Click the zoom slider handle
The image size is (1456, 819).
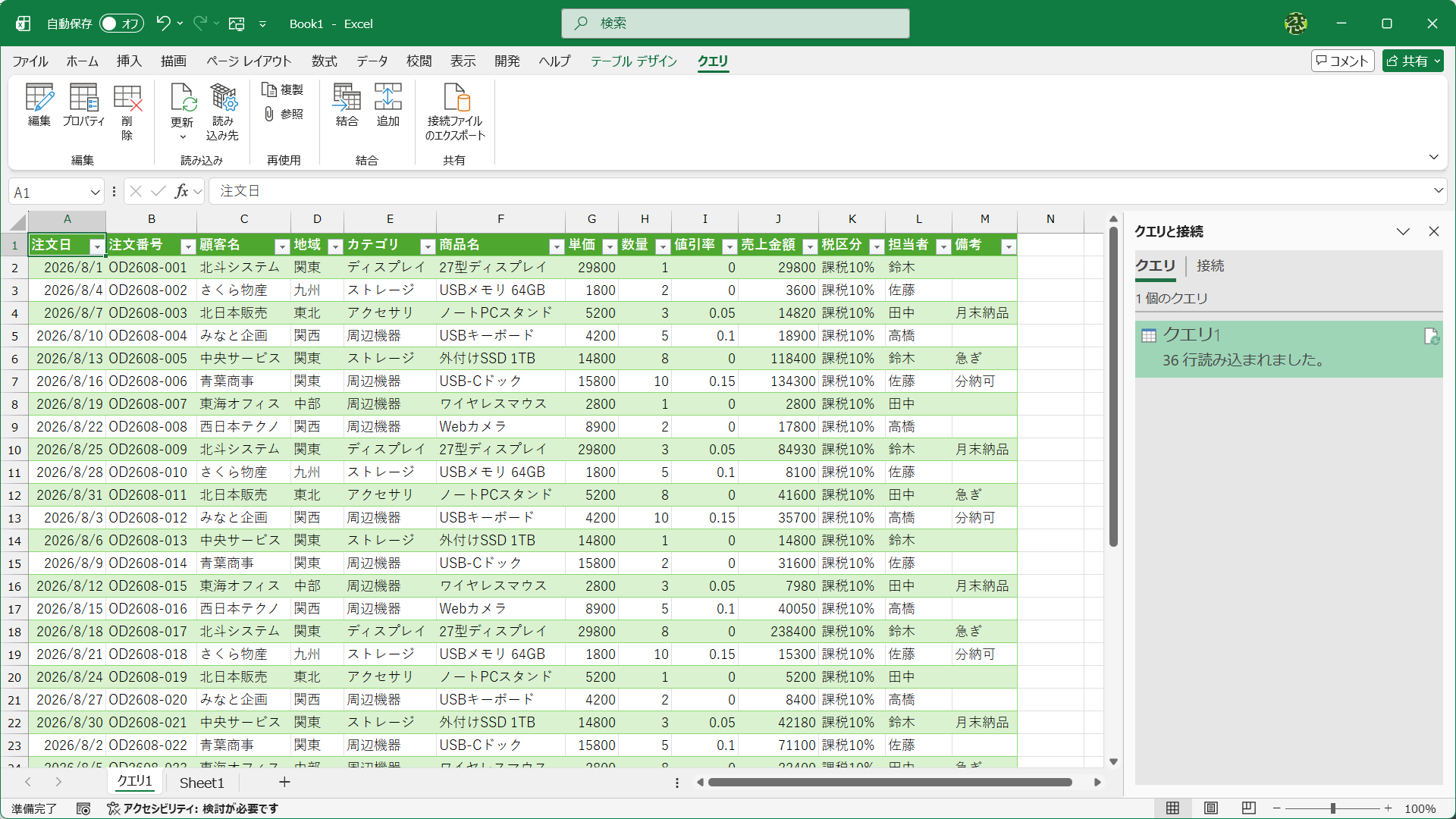[1332, 808]
